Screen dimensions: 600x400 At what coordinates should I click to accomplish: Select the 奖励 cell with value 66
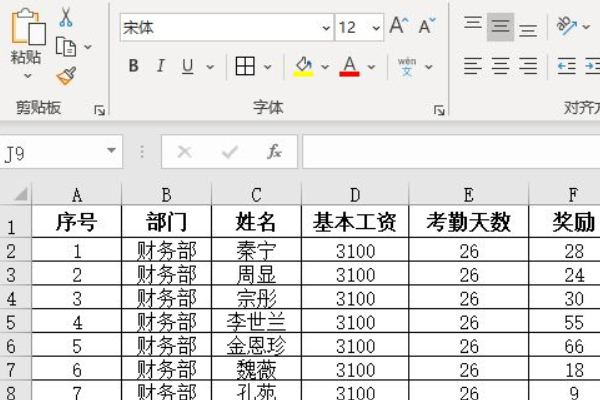click(x=565, y=345)
